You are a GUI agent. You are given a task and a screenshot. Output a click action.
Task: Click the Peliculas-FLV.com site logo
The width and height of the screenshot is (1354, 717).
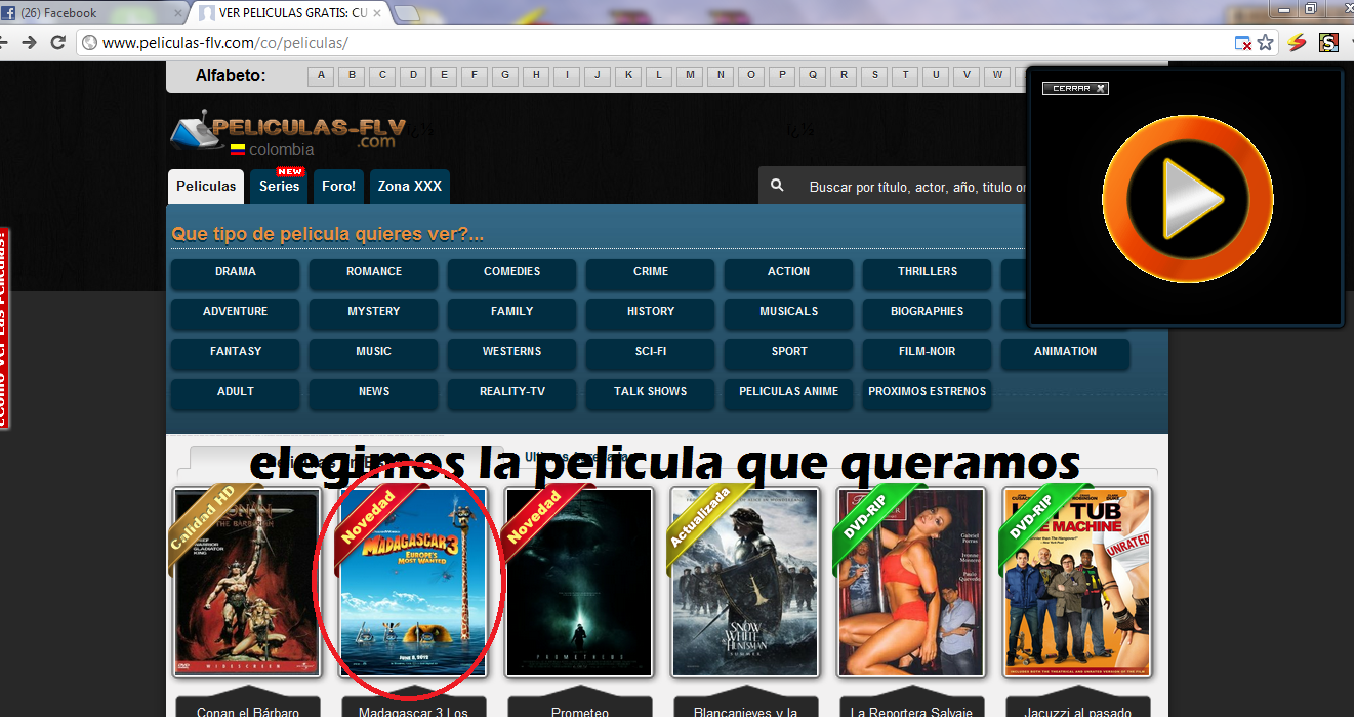point(288,133)
